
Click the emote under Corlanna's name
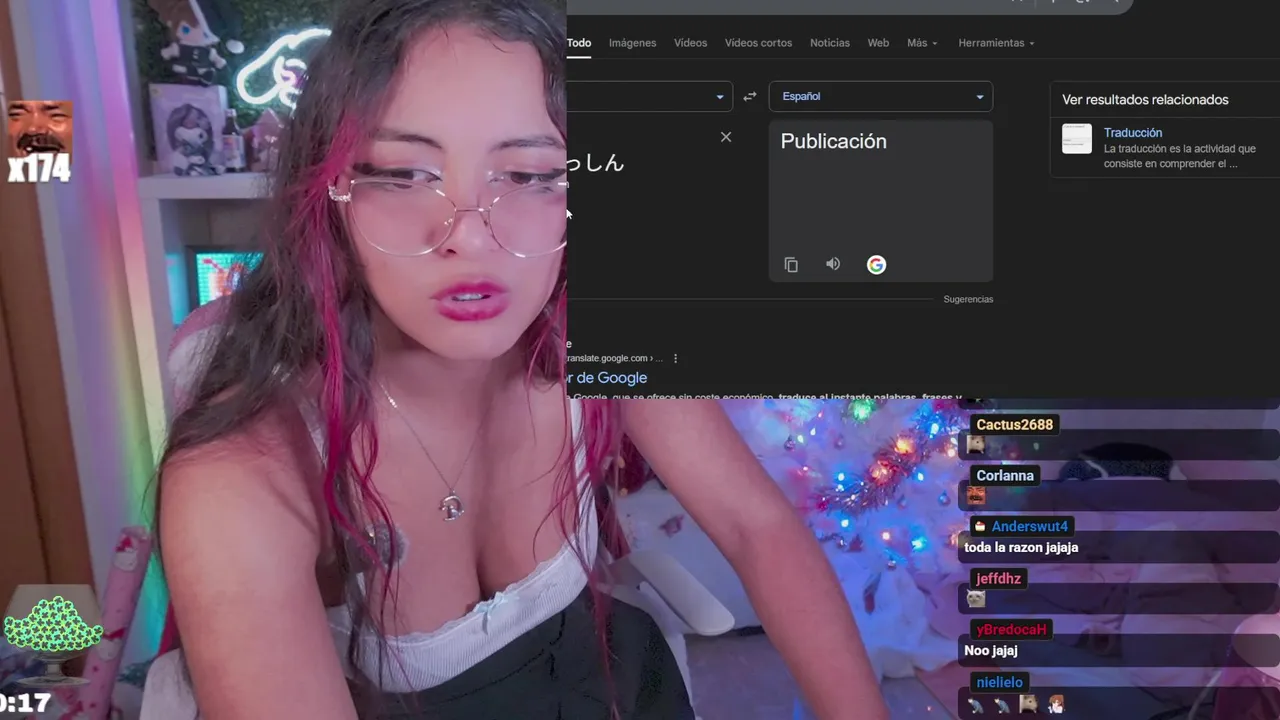click(976, 496)
